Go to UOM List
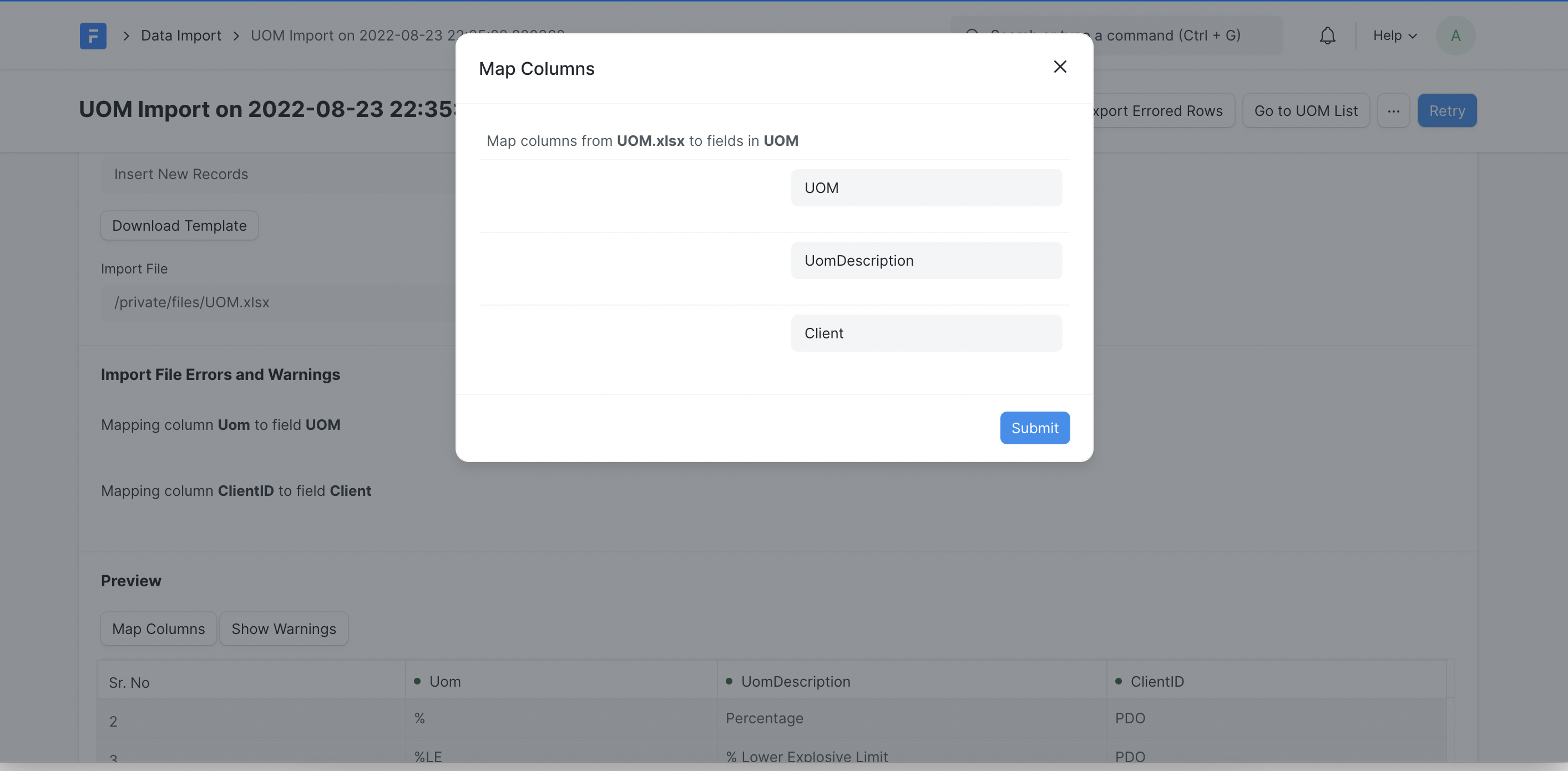 tap(1305, 111)
